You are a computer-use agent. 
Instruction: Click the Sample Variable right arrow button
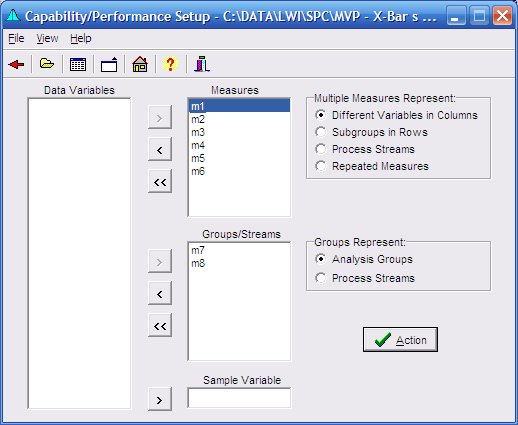(160, 399)
